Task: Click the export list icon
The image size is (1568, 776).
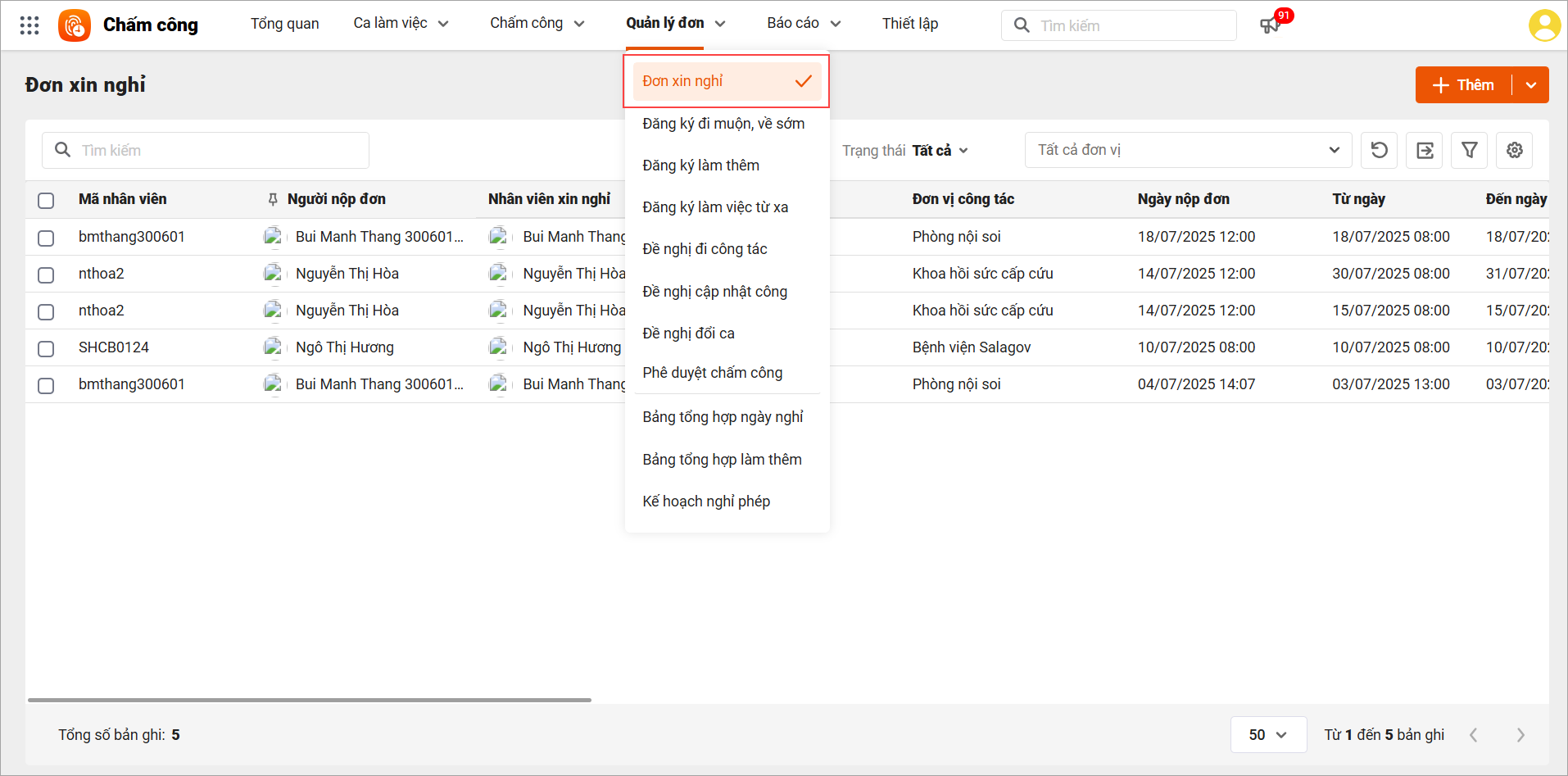Action: click(1424, 150)
